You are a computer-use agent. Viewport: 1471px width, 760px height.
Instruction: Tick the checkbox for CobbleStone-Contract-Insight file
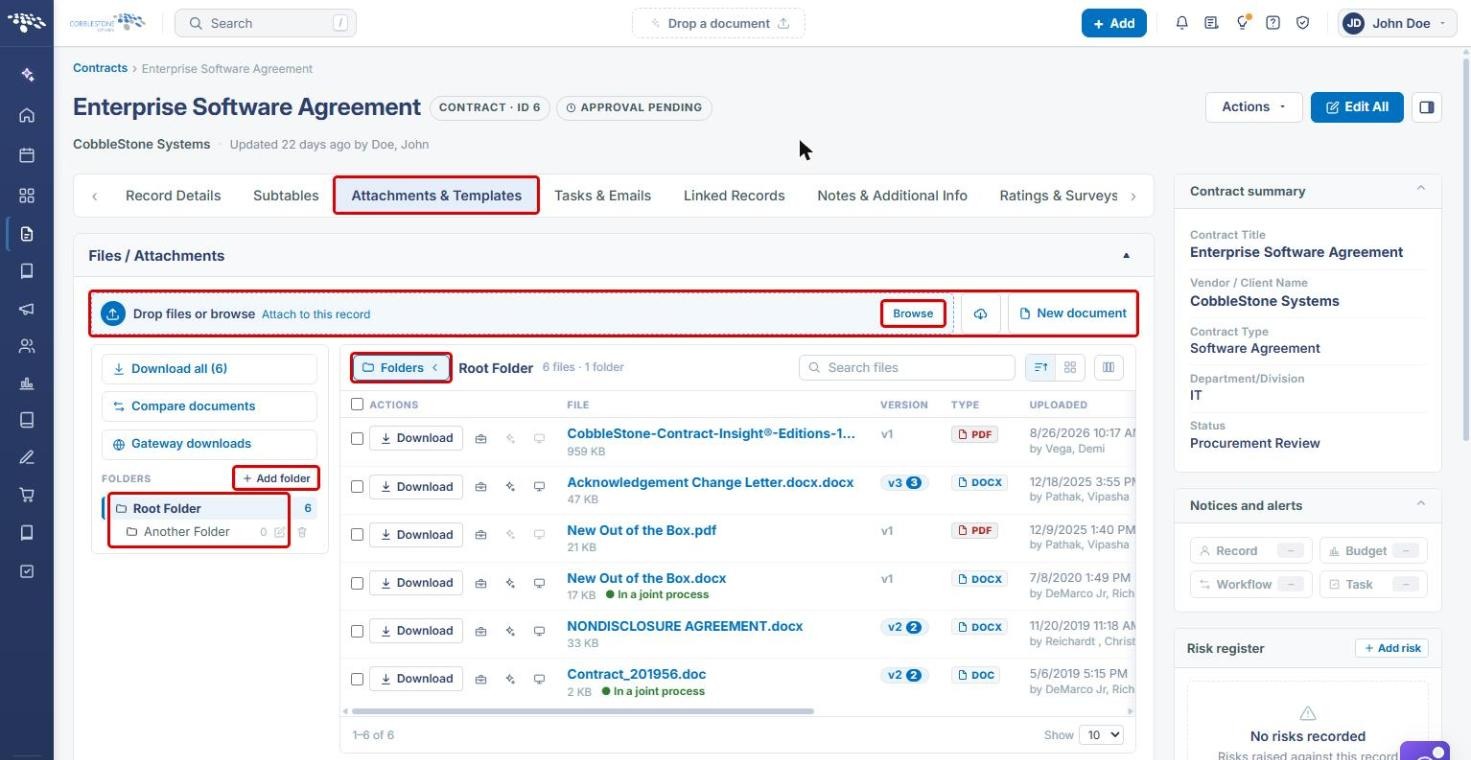coord(357,438)
